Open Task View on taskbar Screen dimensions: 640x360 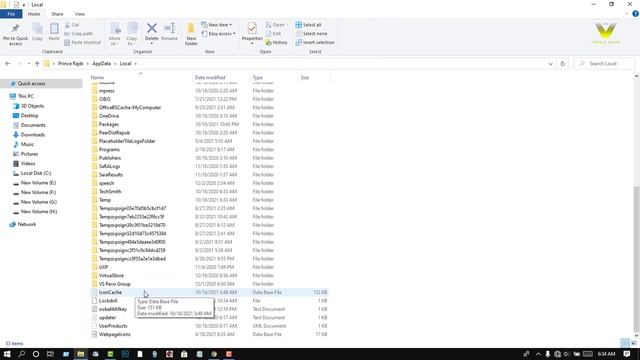50,354
